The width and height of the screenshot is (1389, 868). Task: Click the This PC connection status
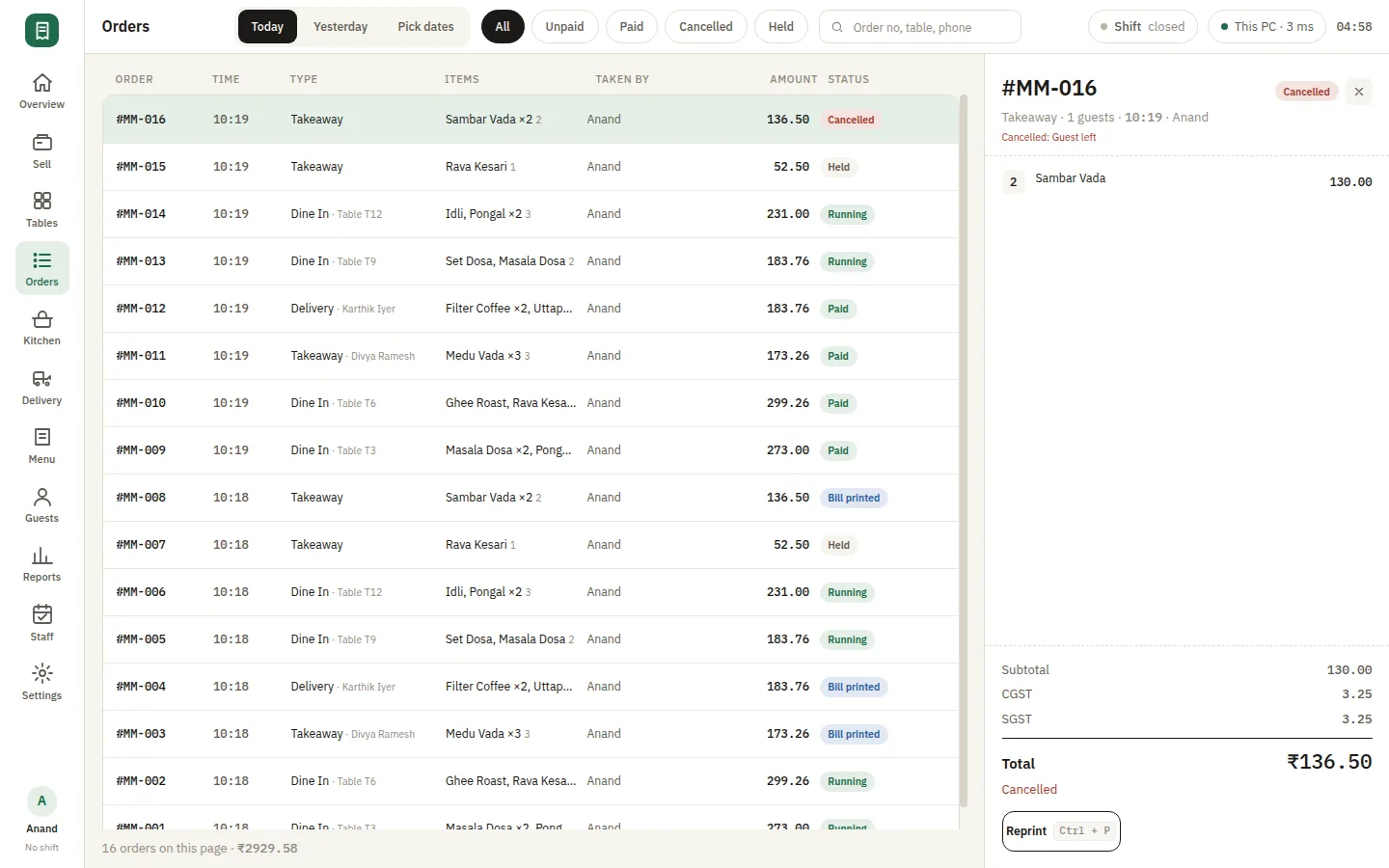tap(1266, 27)
